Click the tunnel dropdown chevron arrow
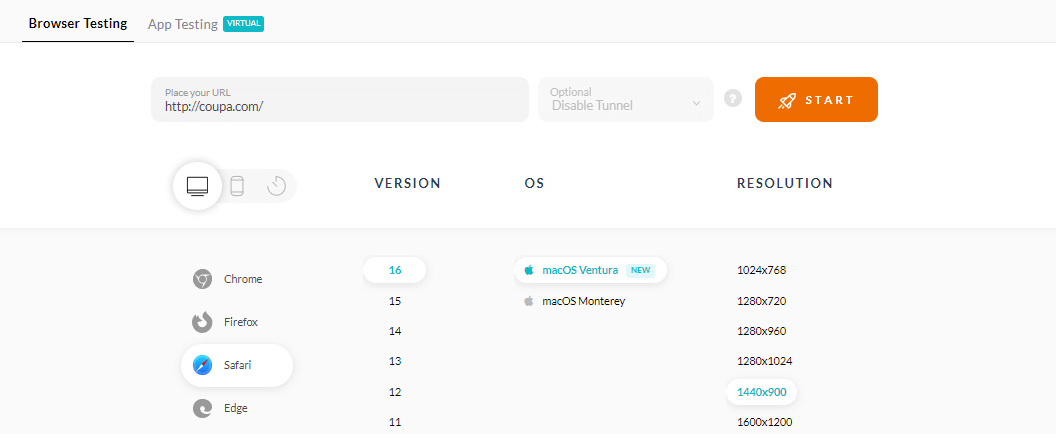This screenshot has height=434, width=1056. (696, 103)
